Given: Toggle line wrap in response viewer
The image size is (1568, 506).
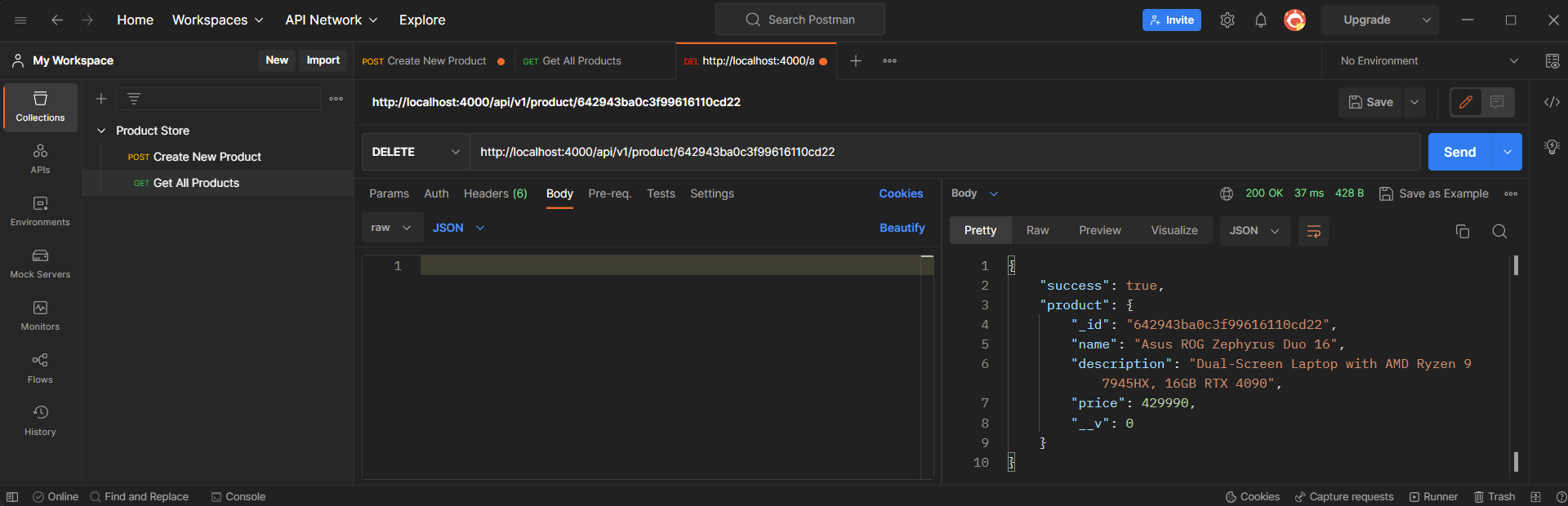Looking at the screenshot, I should click(1313, 232).
